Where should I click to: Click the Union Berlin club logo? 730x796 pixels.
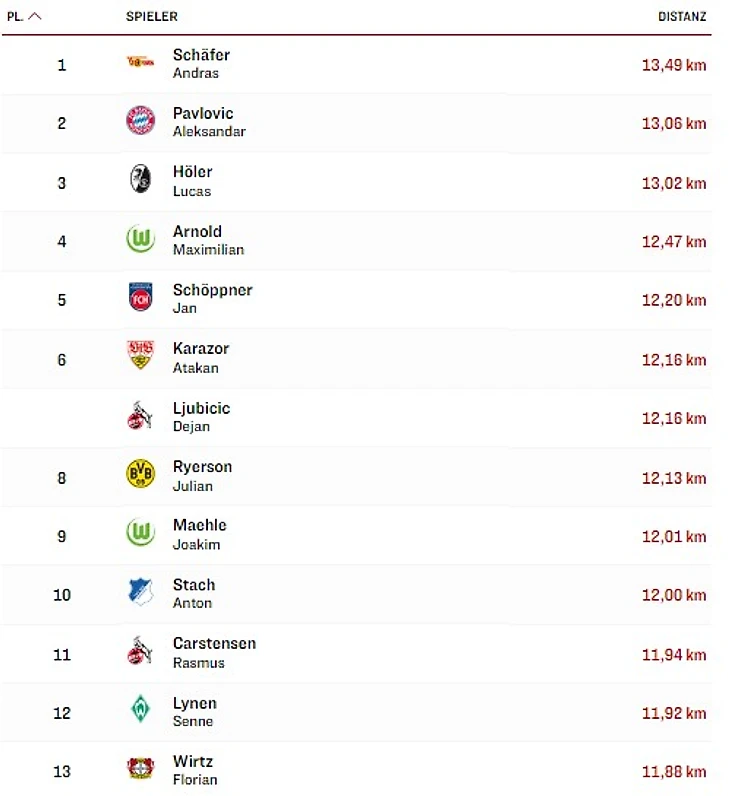(140, 63)
